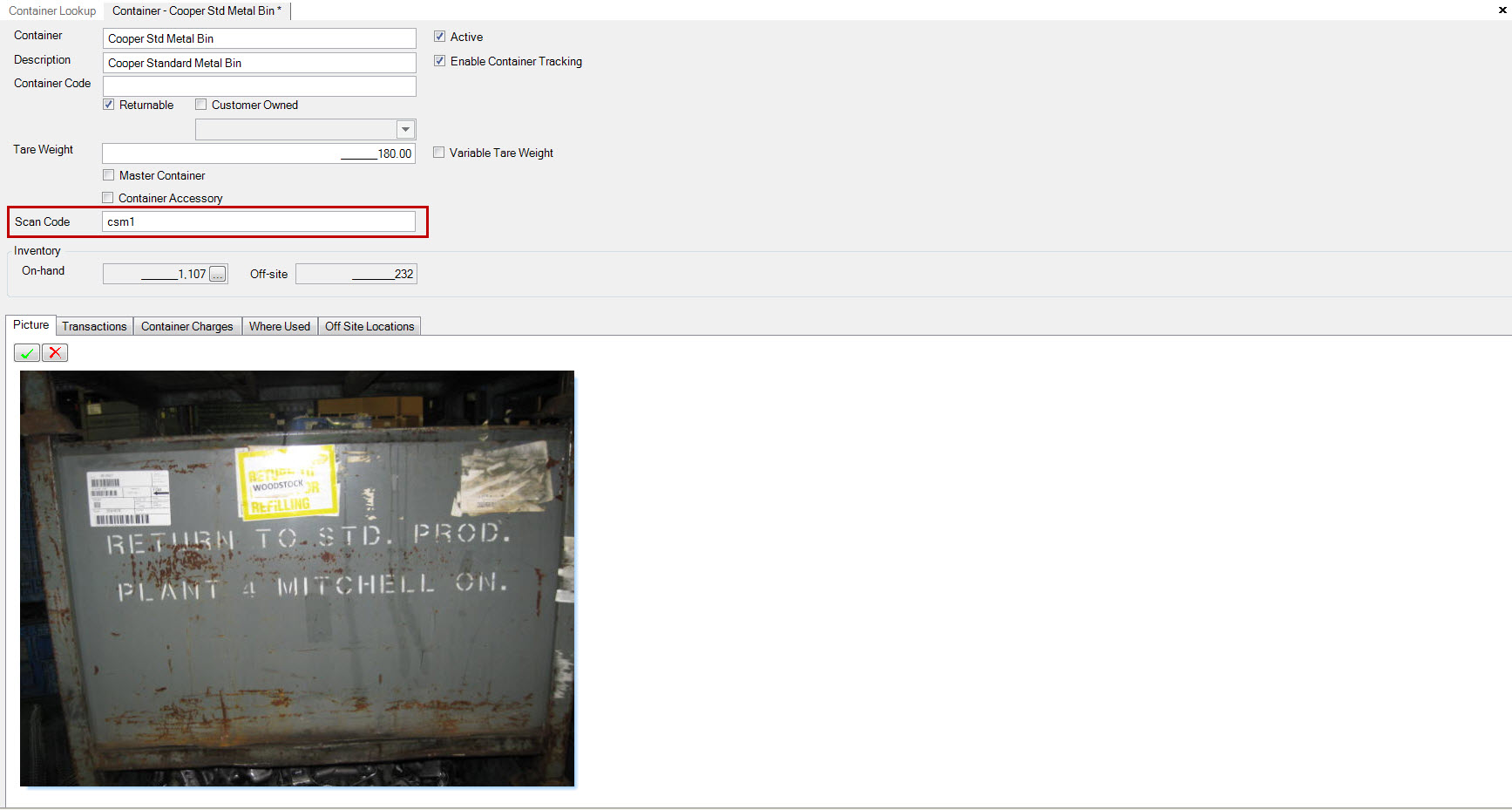The height and width of the screenshot is (810, 1512).
Task: Click the Tare Weight field showing 180.00
Action: (259, 153)
